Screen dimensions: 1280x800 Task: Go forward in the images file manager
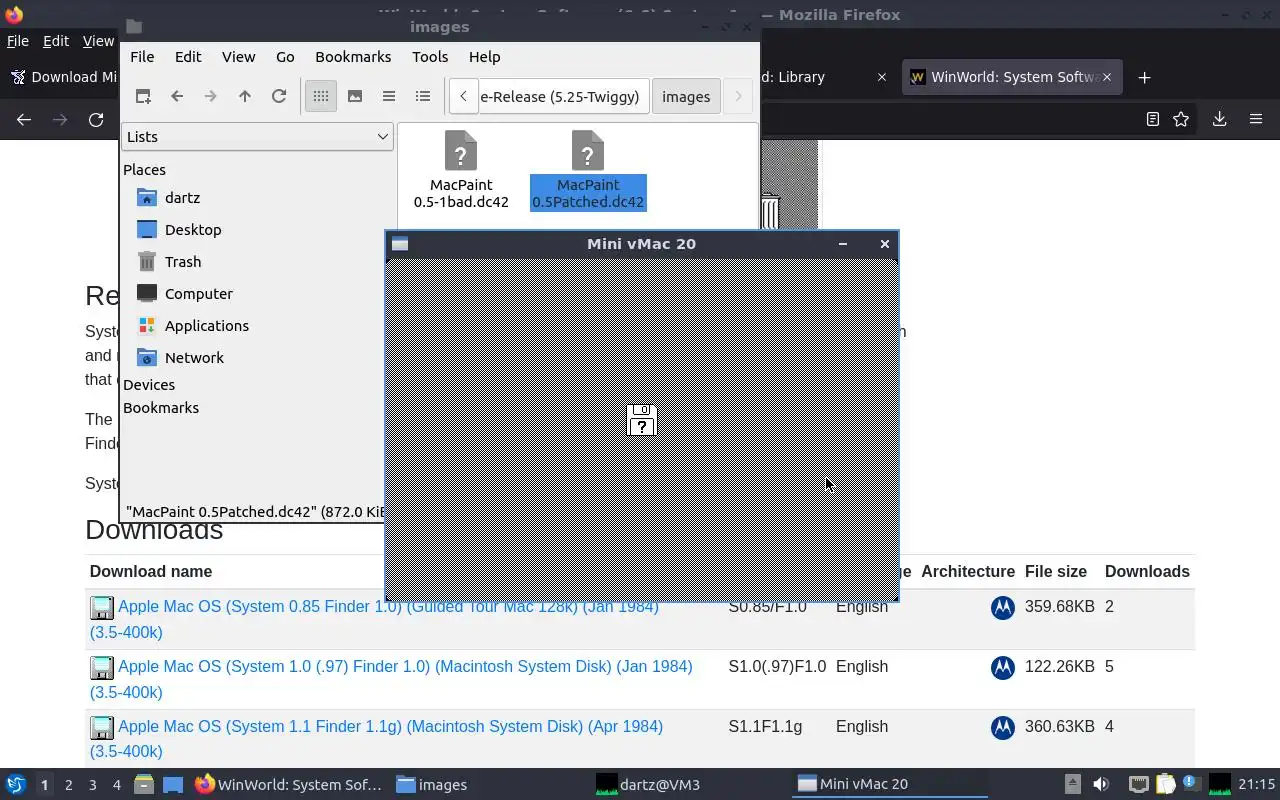click(x=210, y=96)
